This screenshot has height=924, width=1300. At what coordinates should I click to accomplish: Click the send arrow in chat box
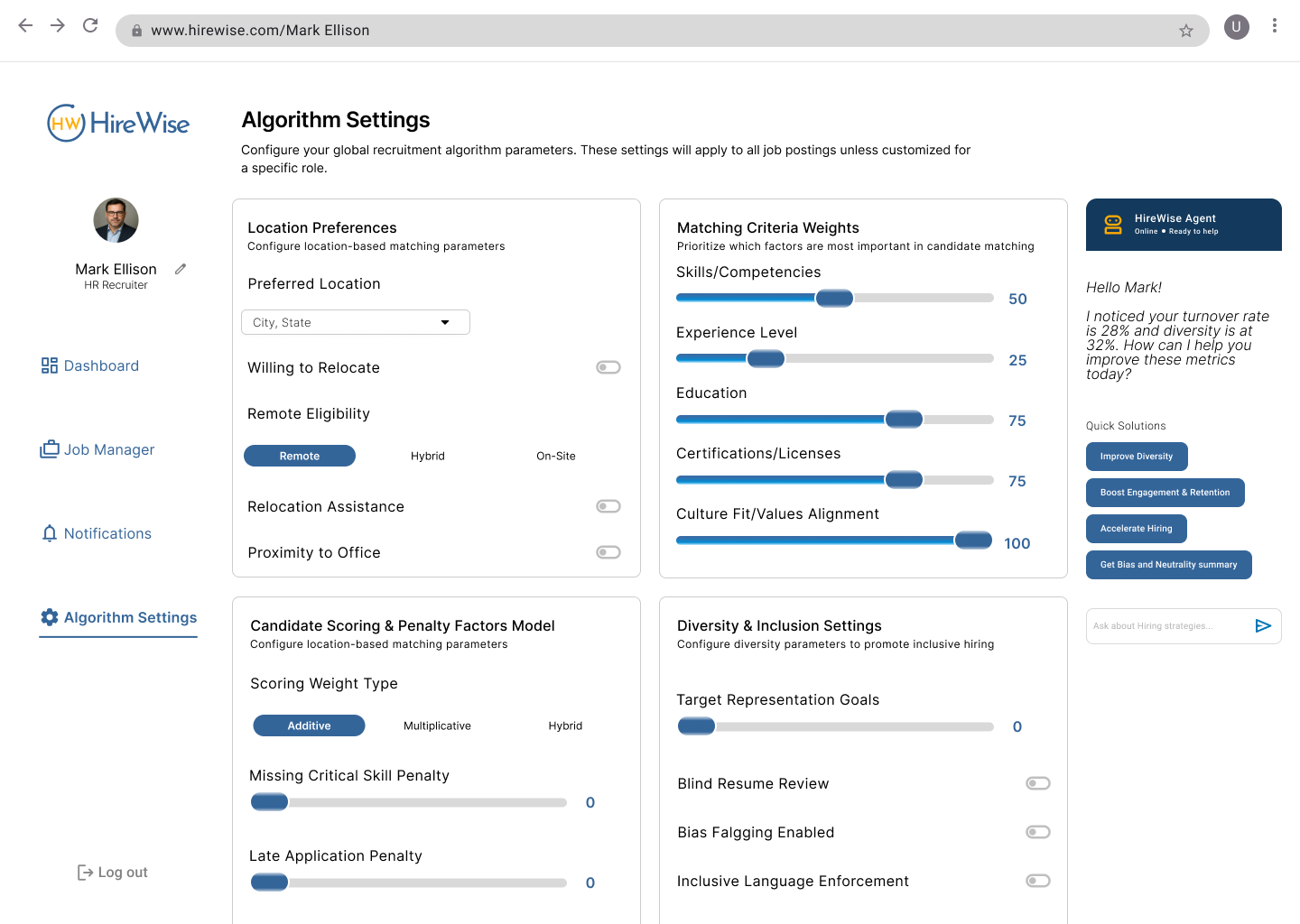click(1263, 626)
